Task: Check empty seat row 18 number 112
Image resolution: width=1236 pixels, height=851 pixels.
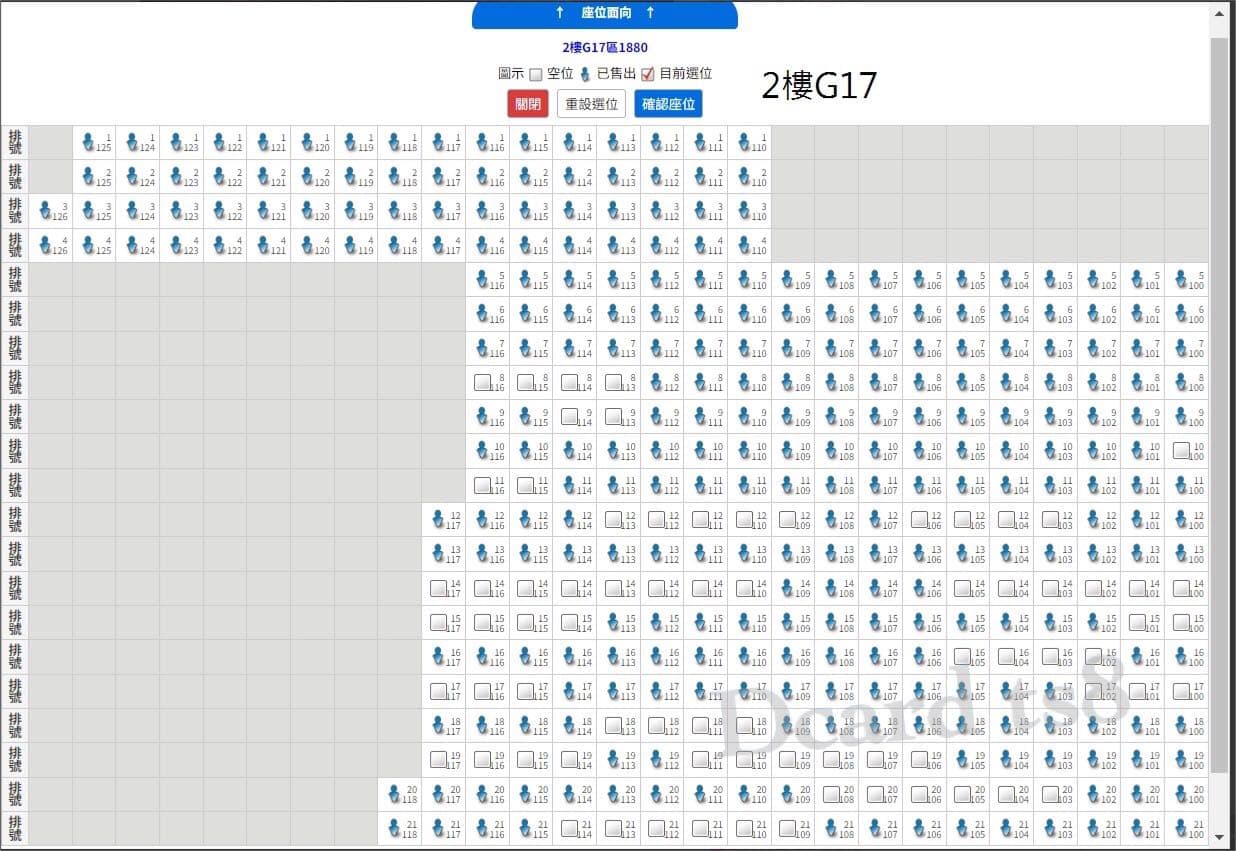Action: click(x=657, y=725)
